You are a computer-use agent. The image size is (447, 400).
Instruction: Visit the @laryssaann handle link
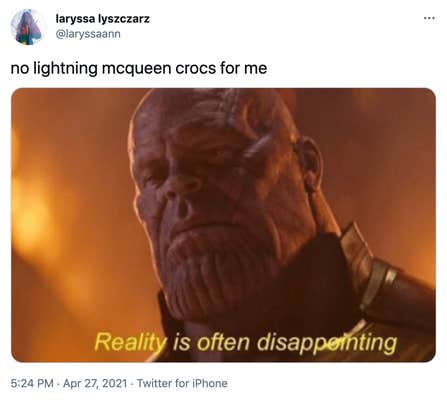(88, 34)
